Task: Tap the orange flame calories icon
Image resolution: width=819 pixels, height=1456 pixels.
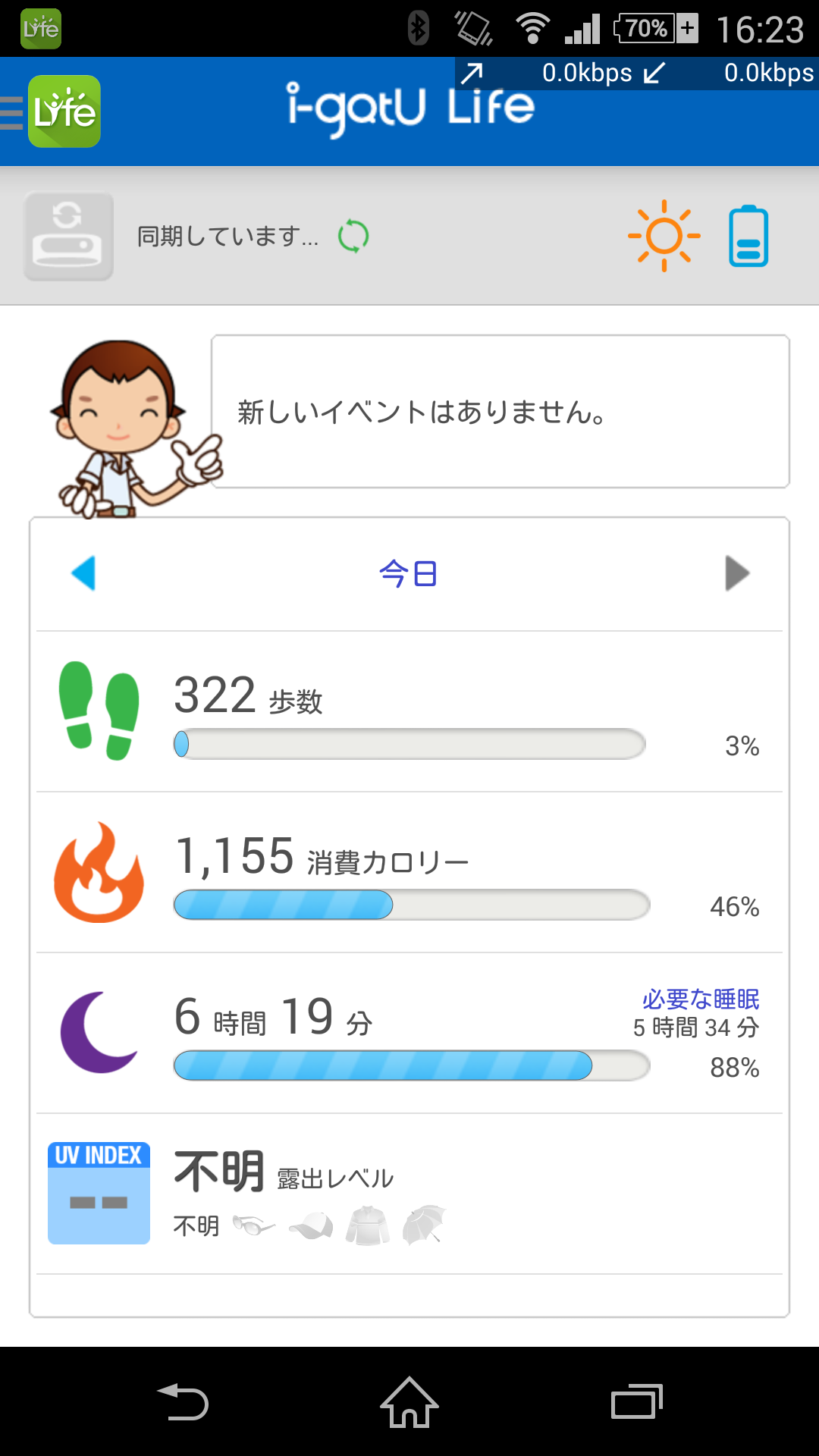Action: 99,873
